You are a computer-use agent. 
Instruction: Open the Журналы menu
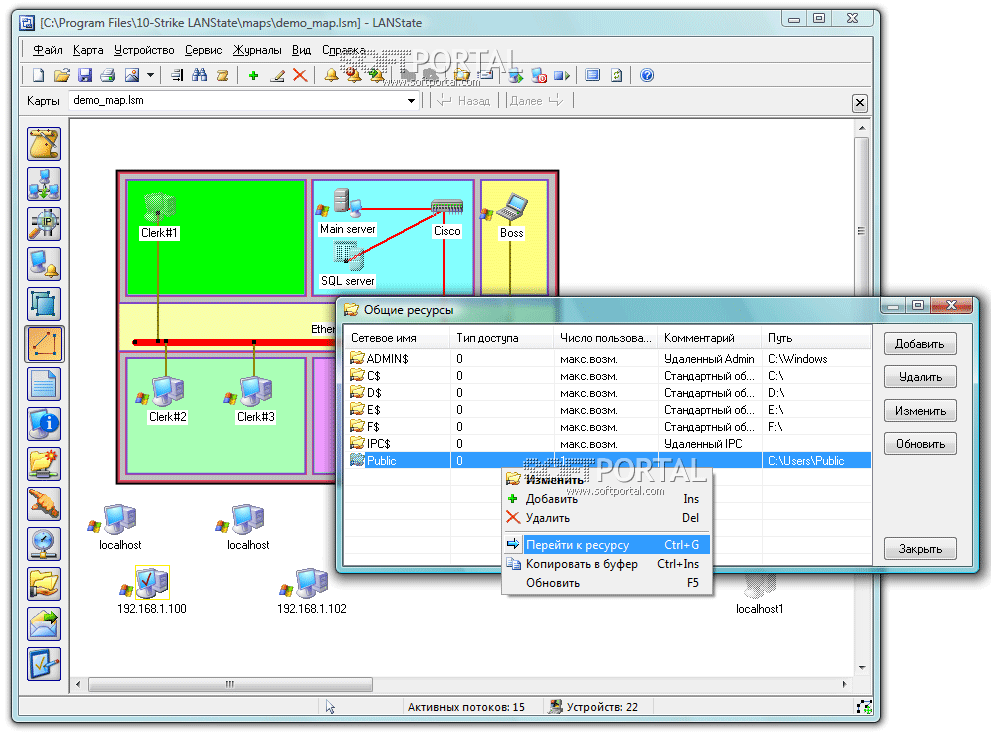tap(257, 50)
